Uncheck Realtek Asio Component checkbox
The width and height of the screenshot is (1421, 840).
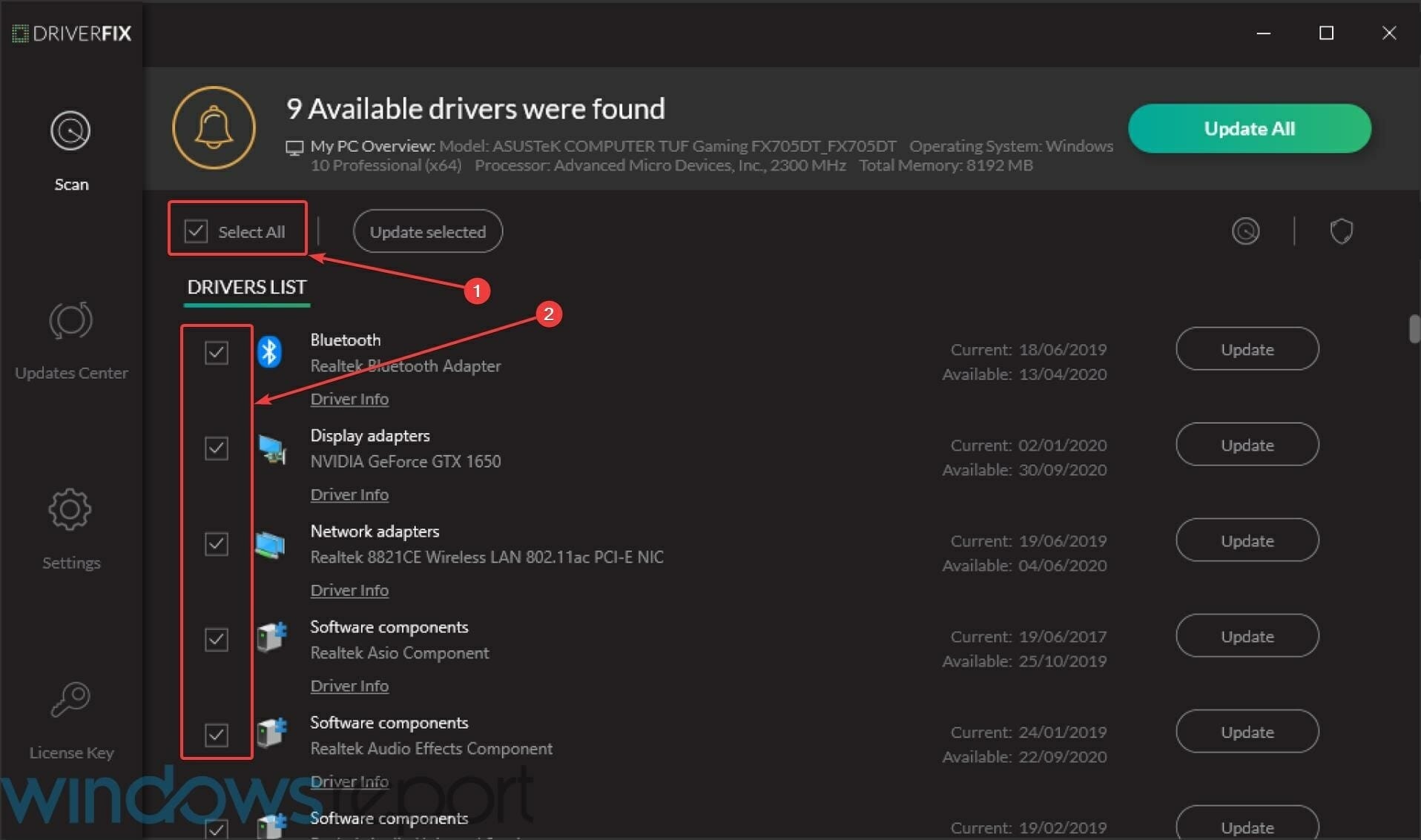pyautogui.click(x=217, y=639)
